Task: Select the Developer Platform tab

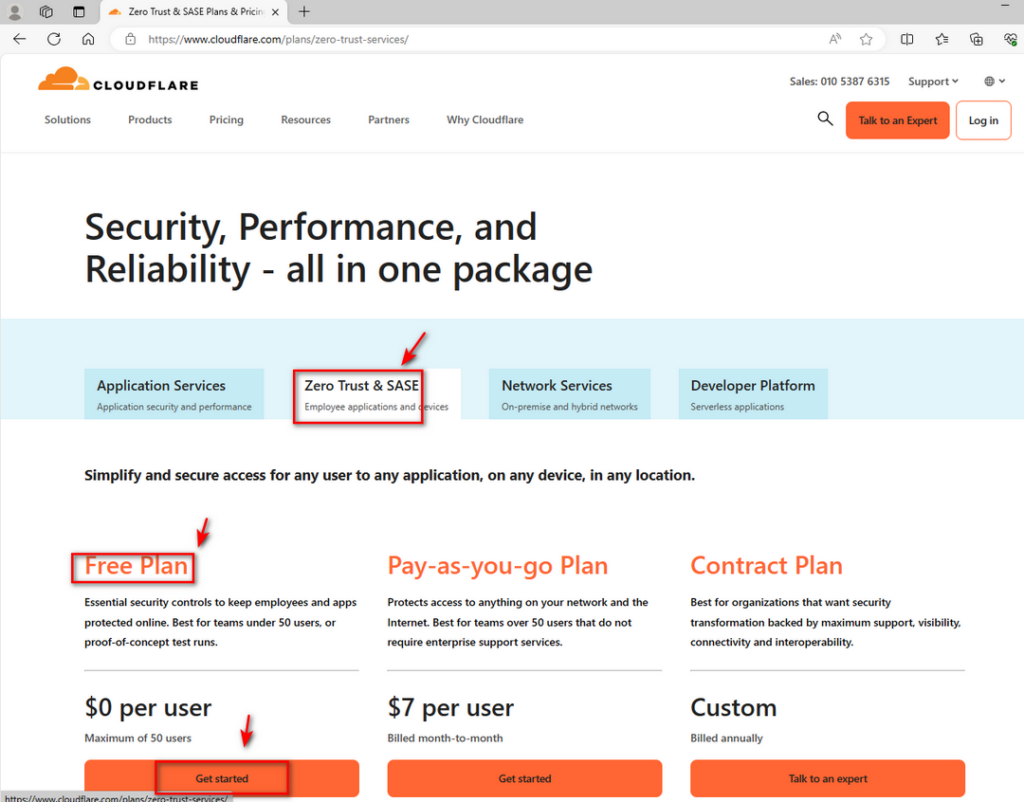Action: tap(753, 394)
